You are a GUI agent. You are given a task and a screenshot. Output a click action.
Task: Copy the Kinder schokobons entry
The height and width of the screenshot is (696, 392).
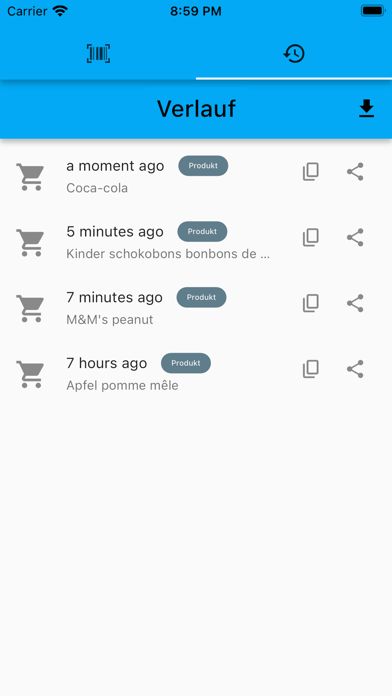[311, 237]
